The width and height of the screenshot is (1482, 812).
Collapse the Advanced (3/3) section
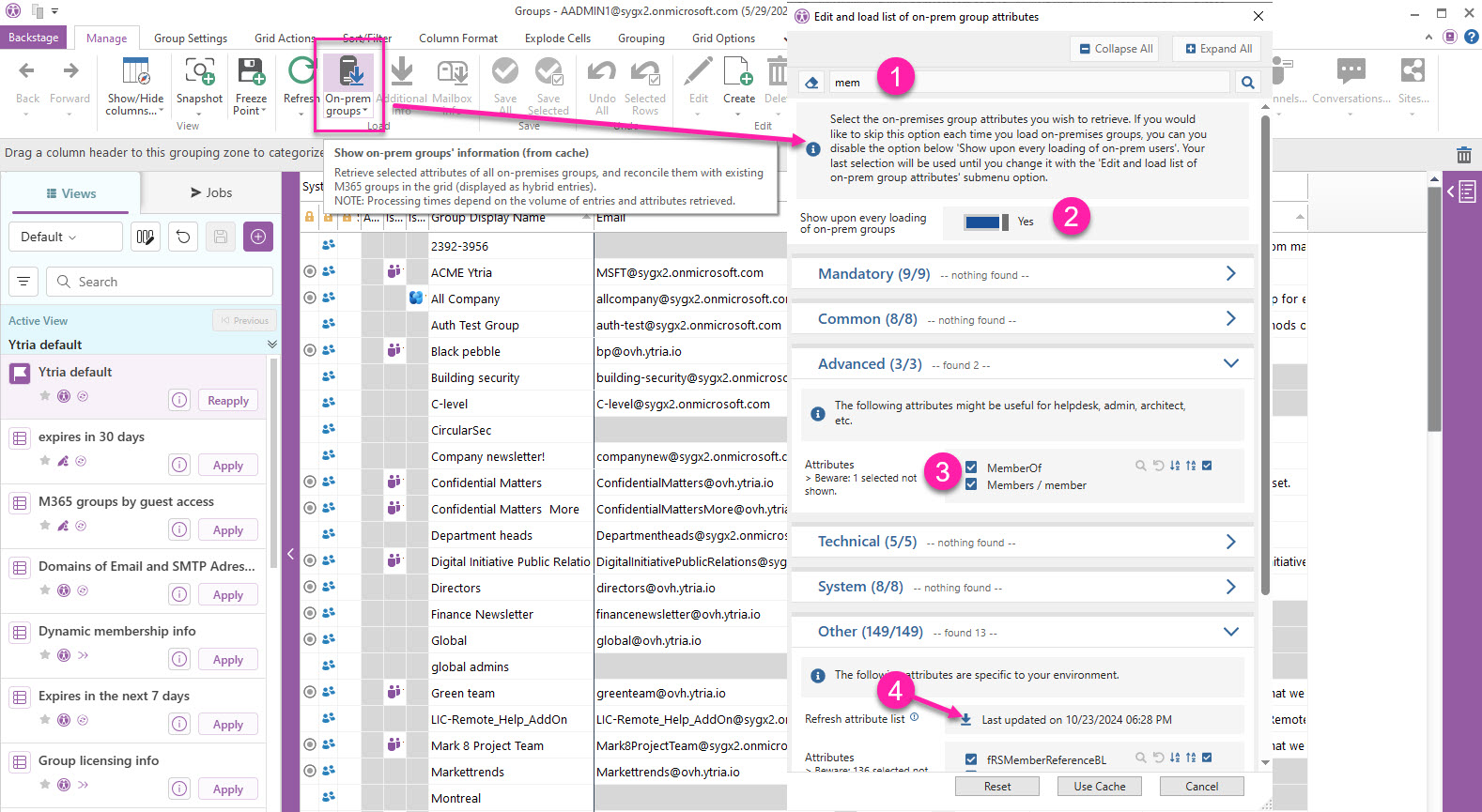(x=1230, y=363)
